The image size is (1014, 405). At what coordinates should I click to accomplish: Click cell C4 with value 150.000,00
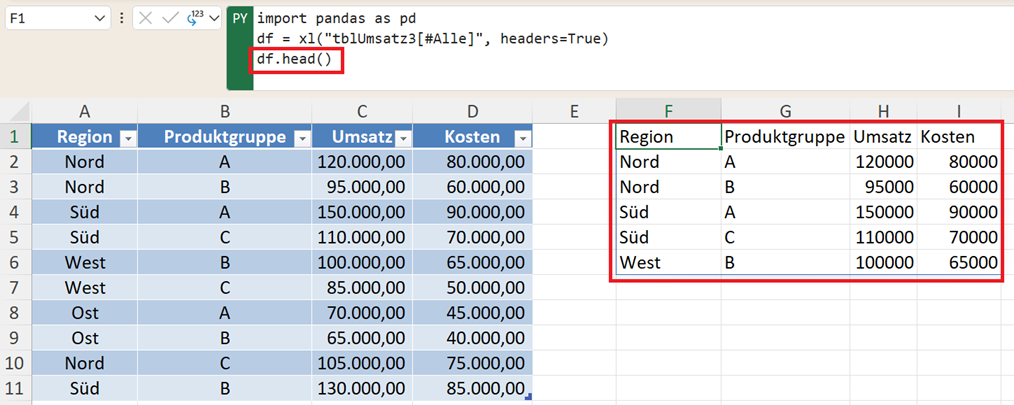[x=361, y=212]
